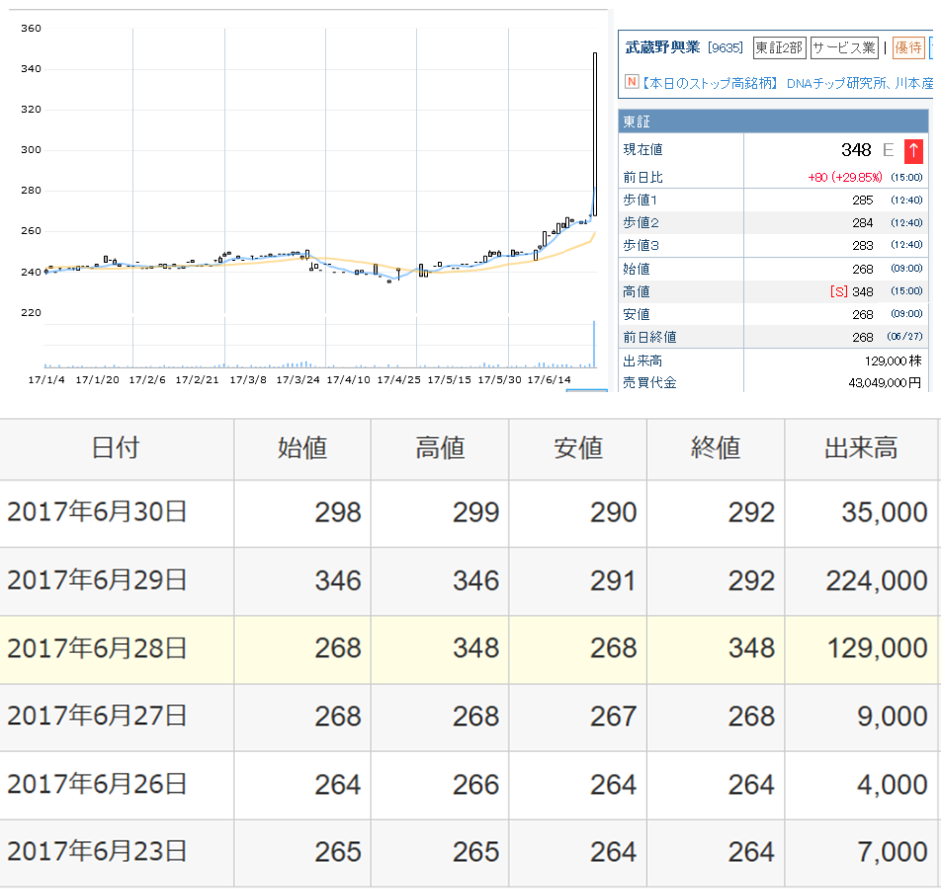The image size is (941, 891).
Task: Click the red [S] stop-high marker
Action: pos(839,291)
